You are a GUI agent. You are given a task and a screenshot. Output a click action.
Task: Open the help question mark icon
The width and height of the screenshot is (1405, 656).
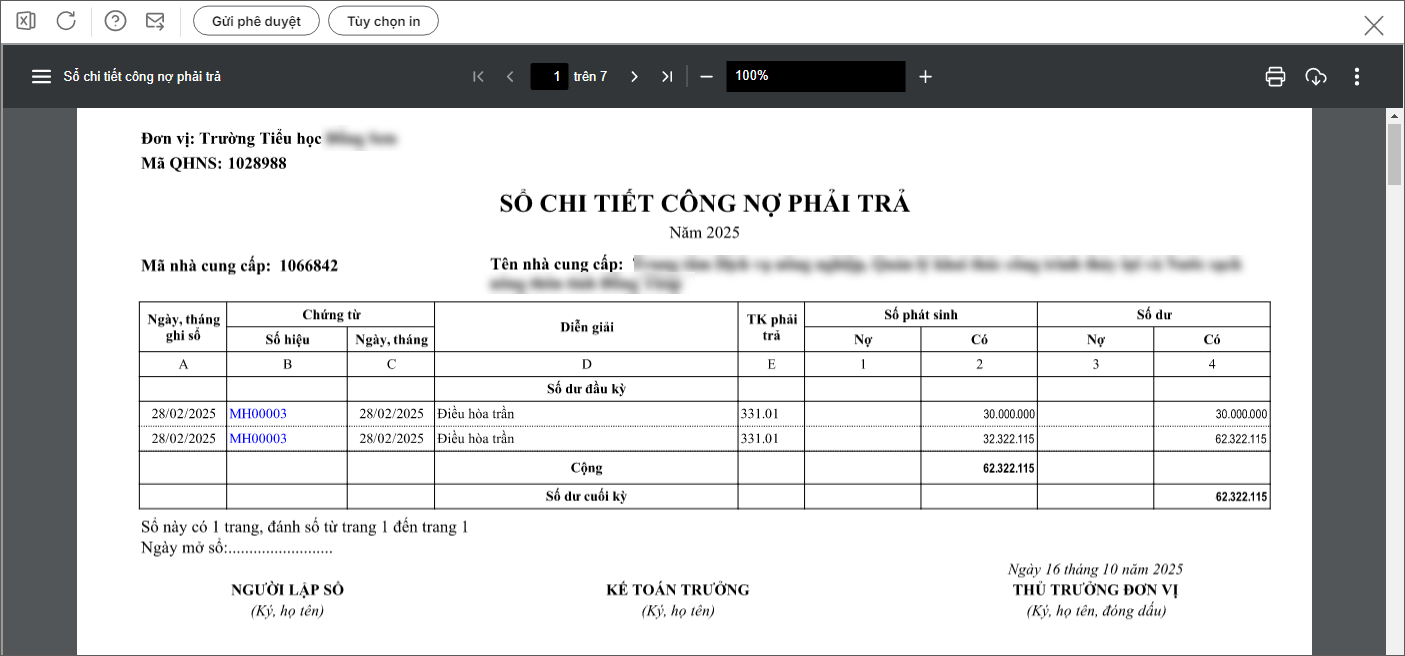point(115,21)
